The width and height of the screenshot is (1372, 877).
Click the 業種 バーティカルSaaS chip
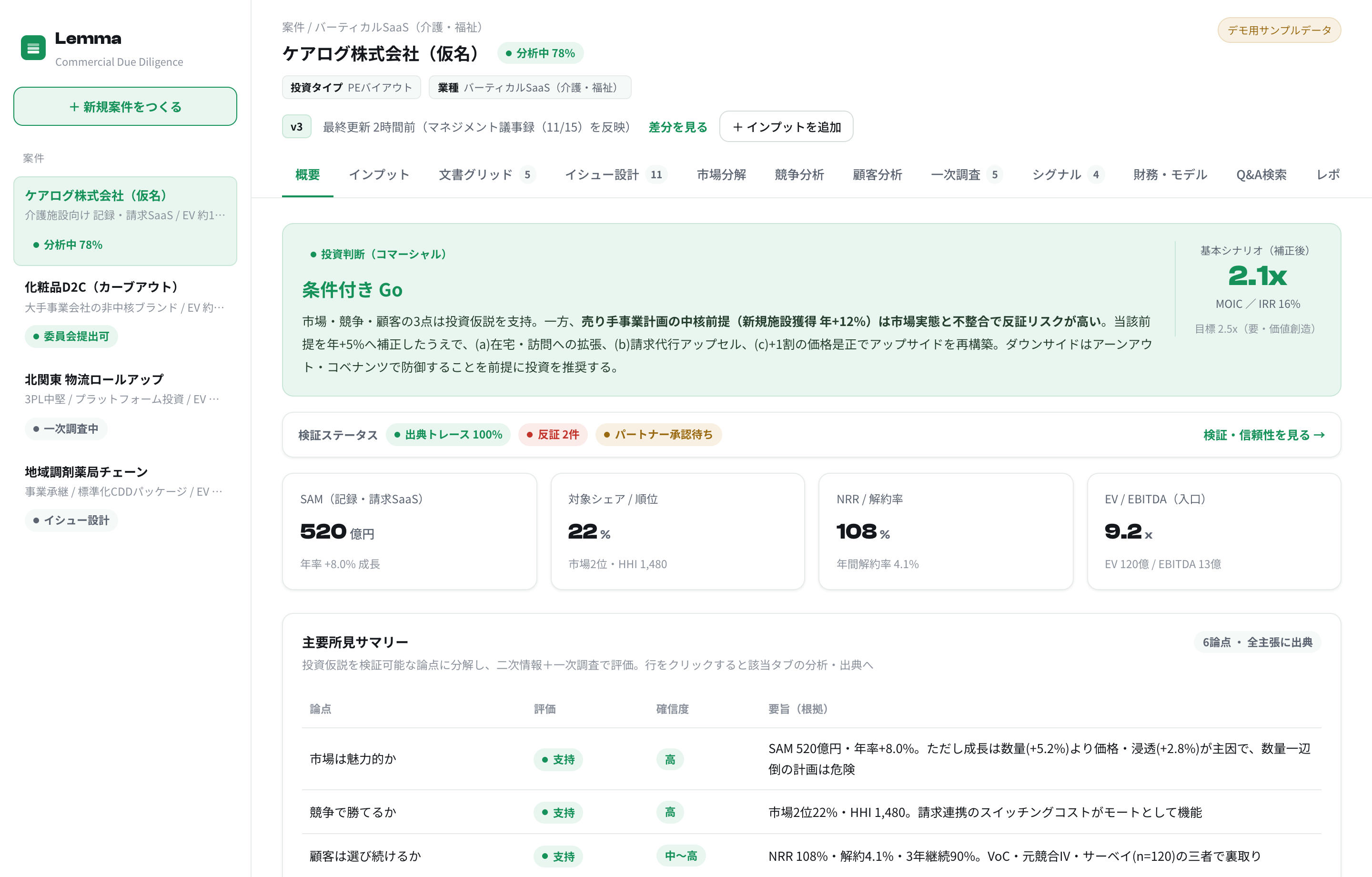point(530,87)
